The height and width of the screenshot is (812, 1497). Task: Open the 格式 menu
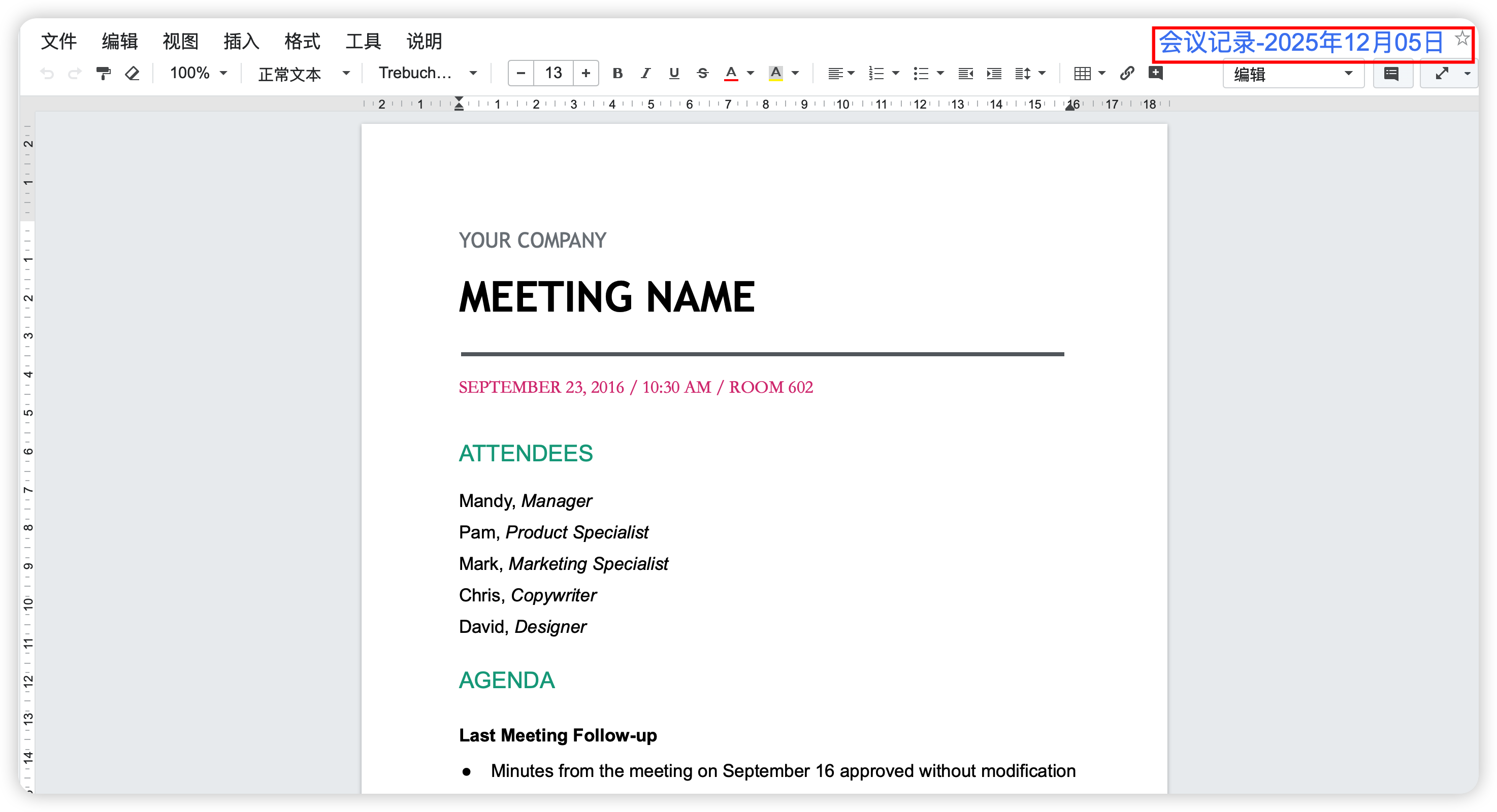coord(302,41)
